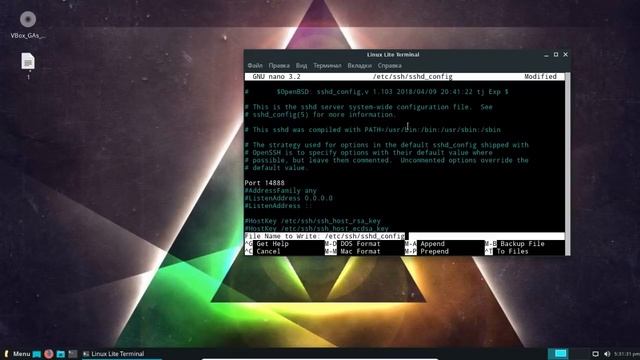Launch Firefox from the taskbar
Viewport: 640px width, 360px height.
pos(49,354)
